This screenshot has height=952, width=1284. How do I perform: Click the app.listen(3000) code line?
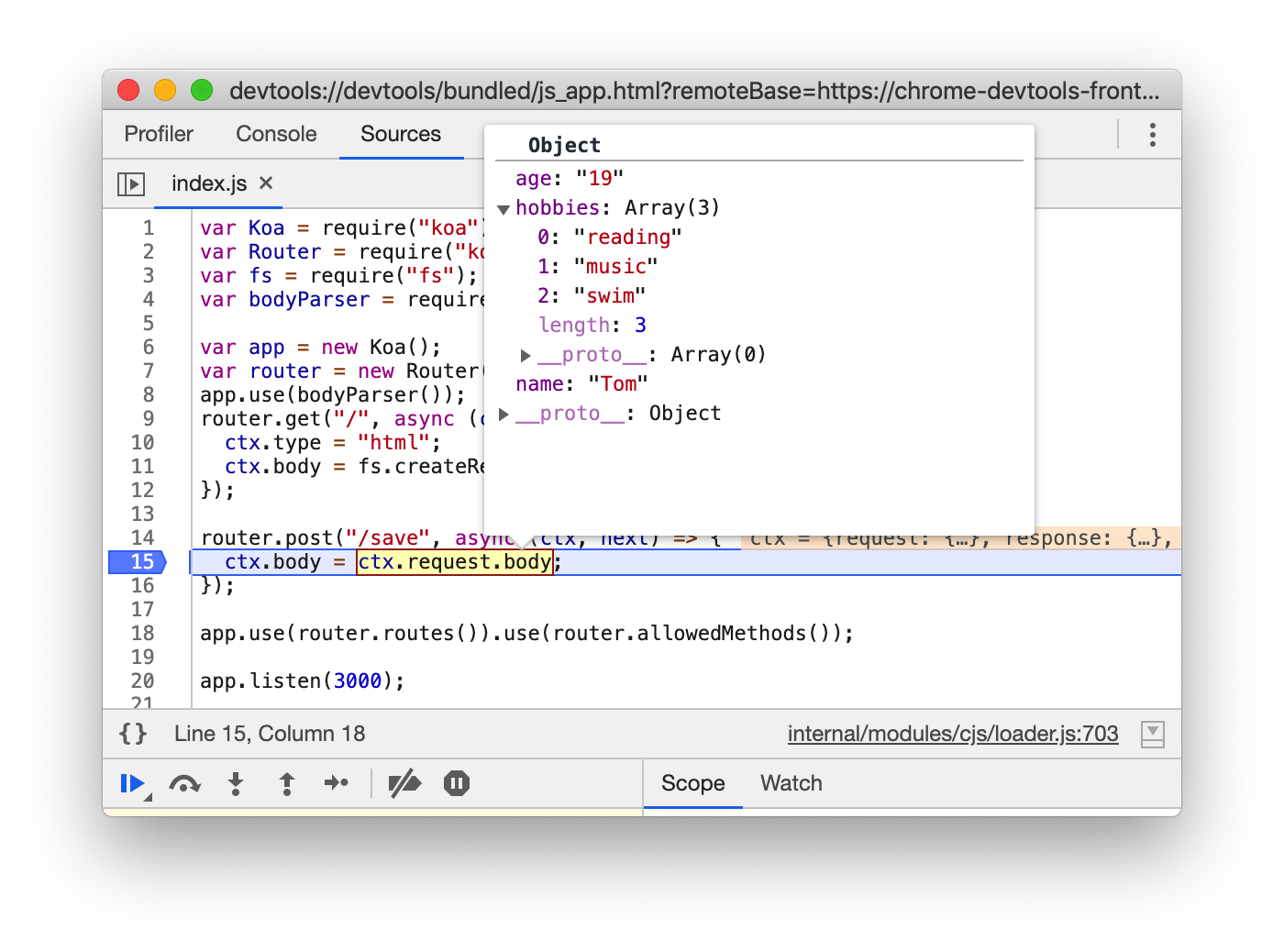coord(302,681)
